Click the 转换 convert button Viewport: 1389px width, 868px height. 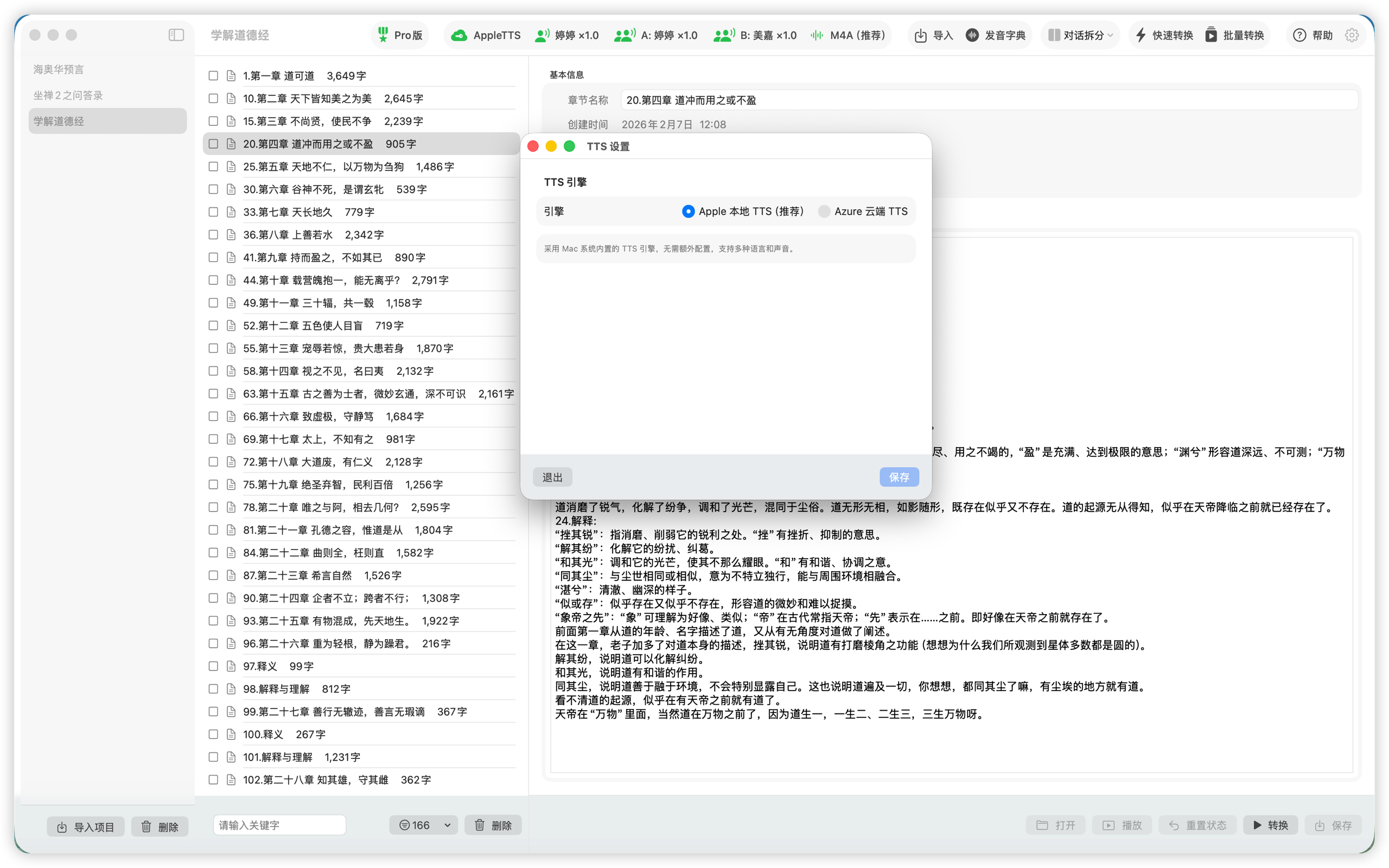click(x=1270, y=825)
